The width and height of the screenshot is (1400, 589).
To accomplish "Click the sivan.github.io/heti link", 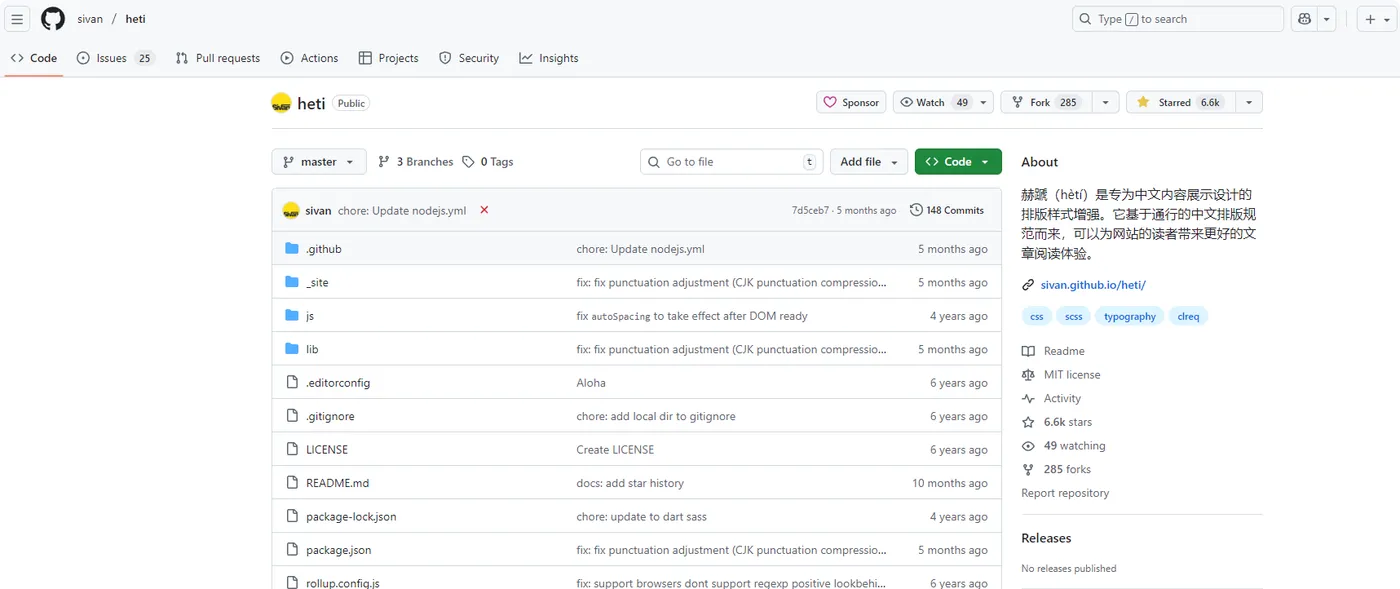I will point(1093,285).
